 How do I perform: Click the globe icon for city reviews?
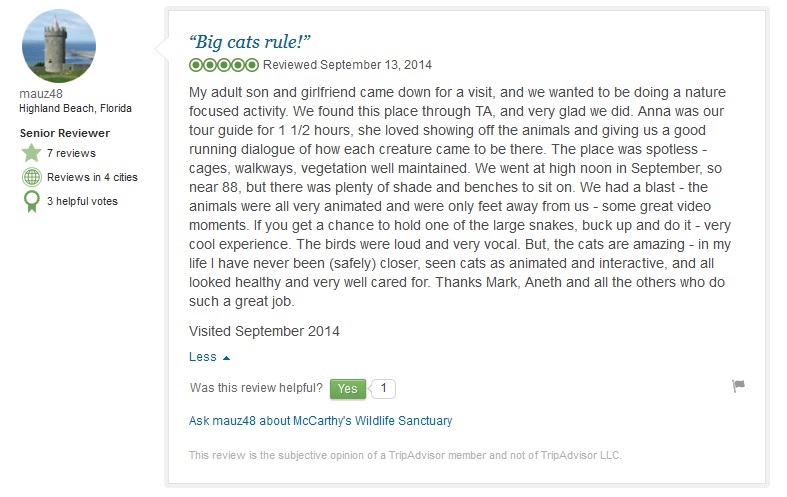click(x=32, y=177)
